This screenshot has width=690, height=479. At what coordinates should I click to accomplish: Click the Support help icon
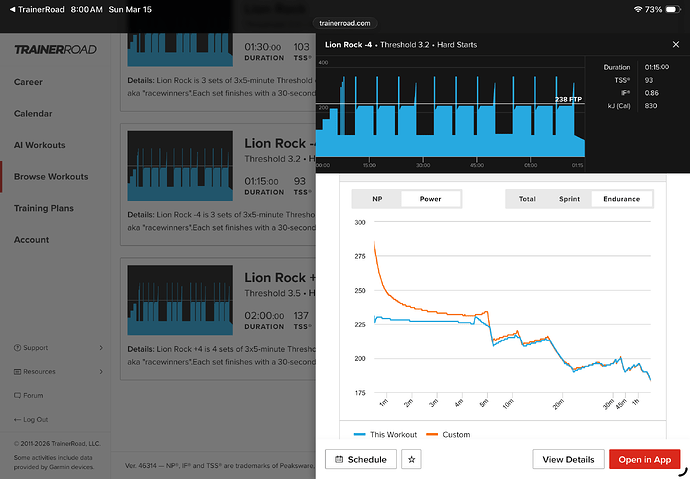(x=17, y=347)
